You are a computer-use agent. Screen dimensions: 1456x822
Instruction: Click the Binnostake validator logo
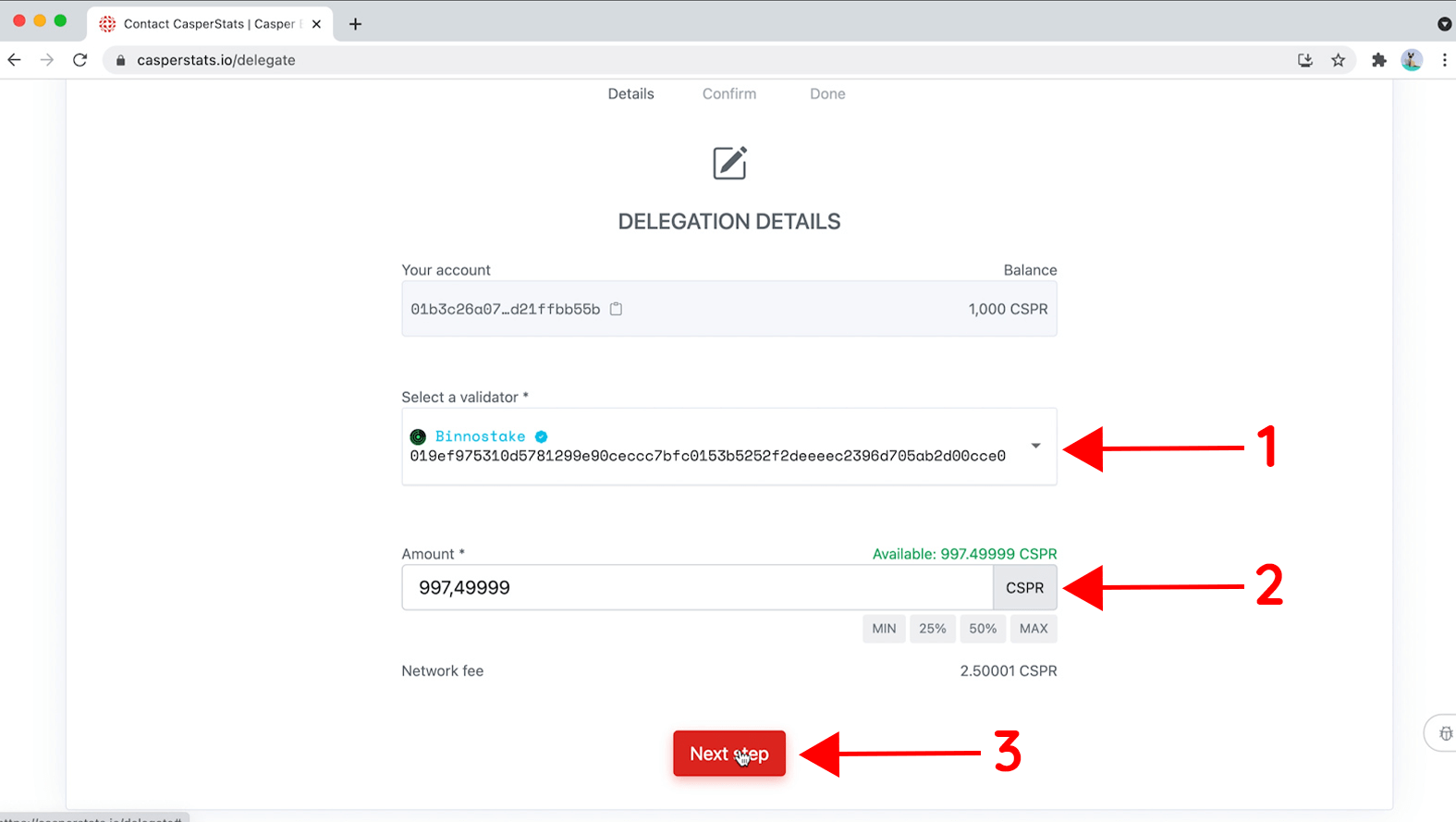click(418, 436)
